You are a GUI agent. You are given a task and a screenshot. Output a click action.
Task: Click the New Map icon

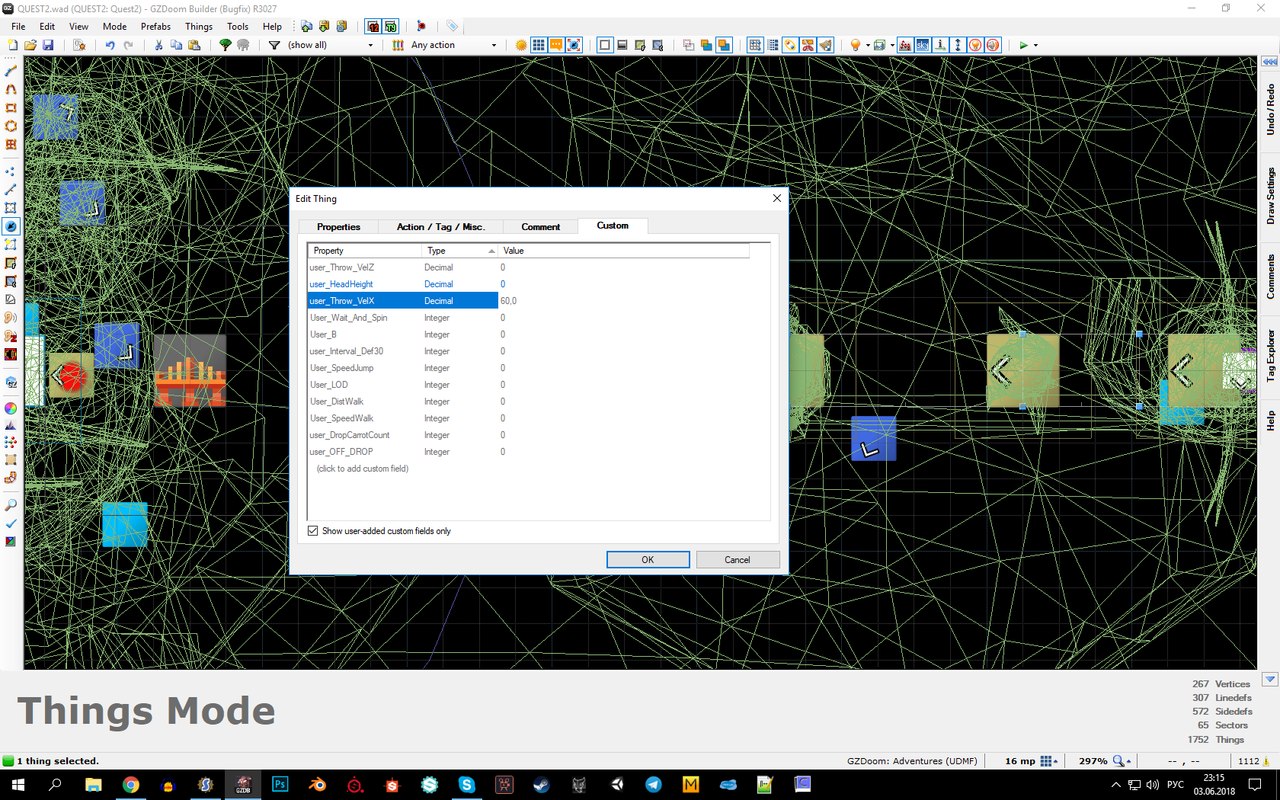[13, 45]
